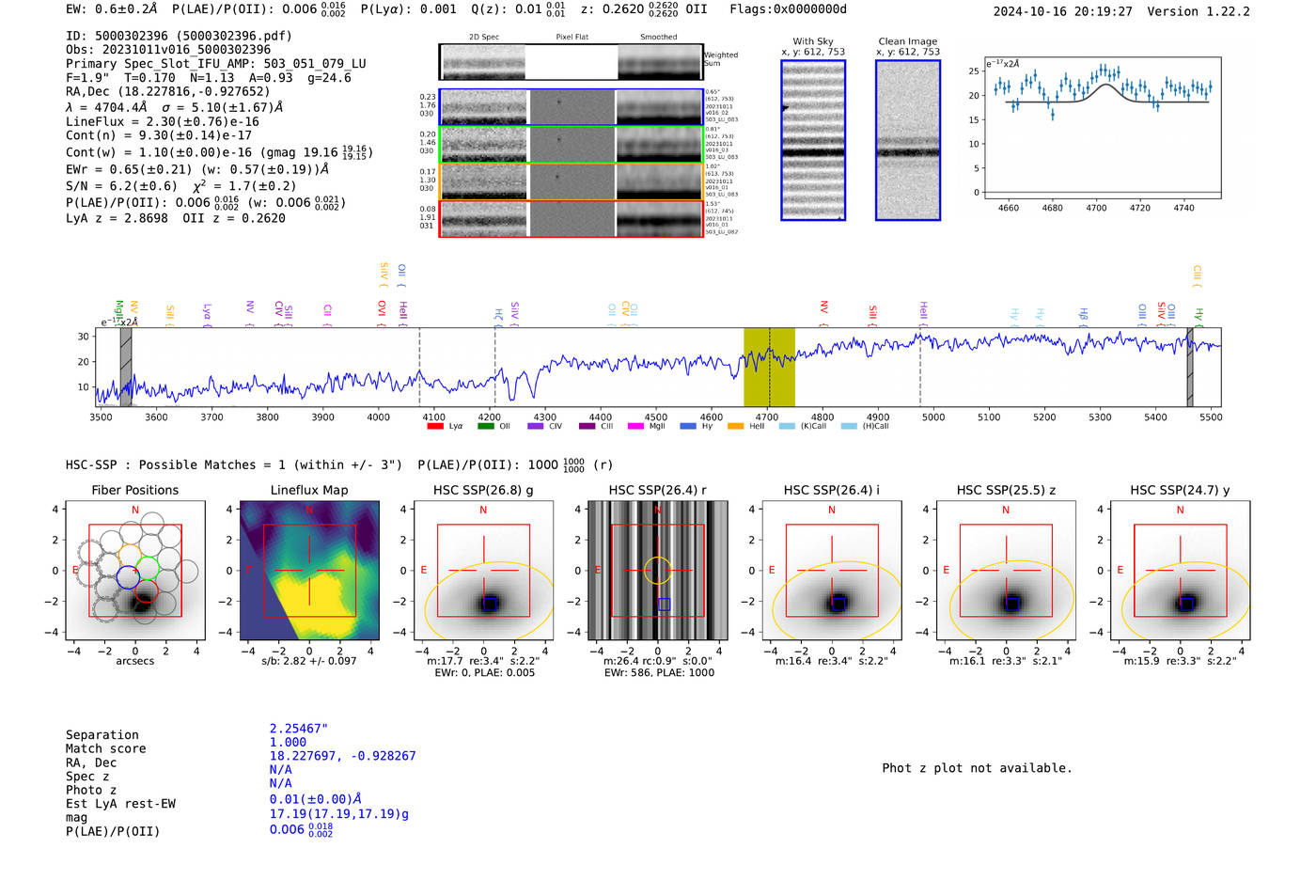Image resolution: width=1316 pixels, height=896 pixels.
Task: Click the yellow highlighted band in the spectrum
Action: click(x=769, y=367)
